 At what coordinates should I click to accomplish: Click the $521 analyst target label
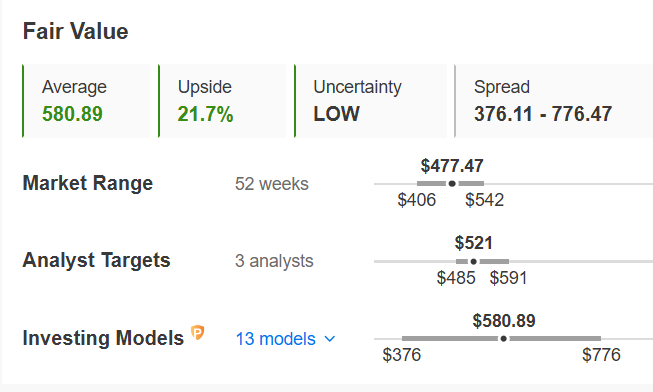click(x=474, y=243)
